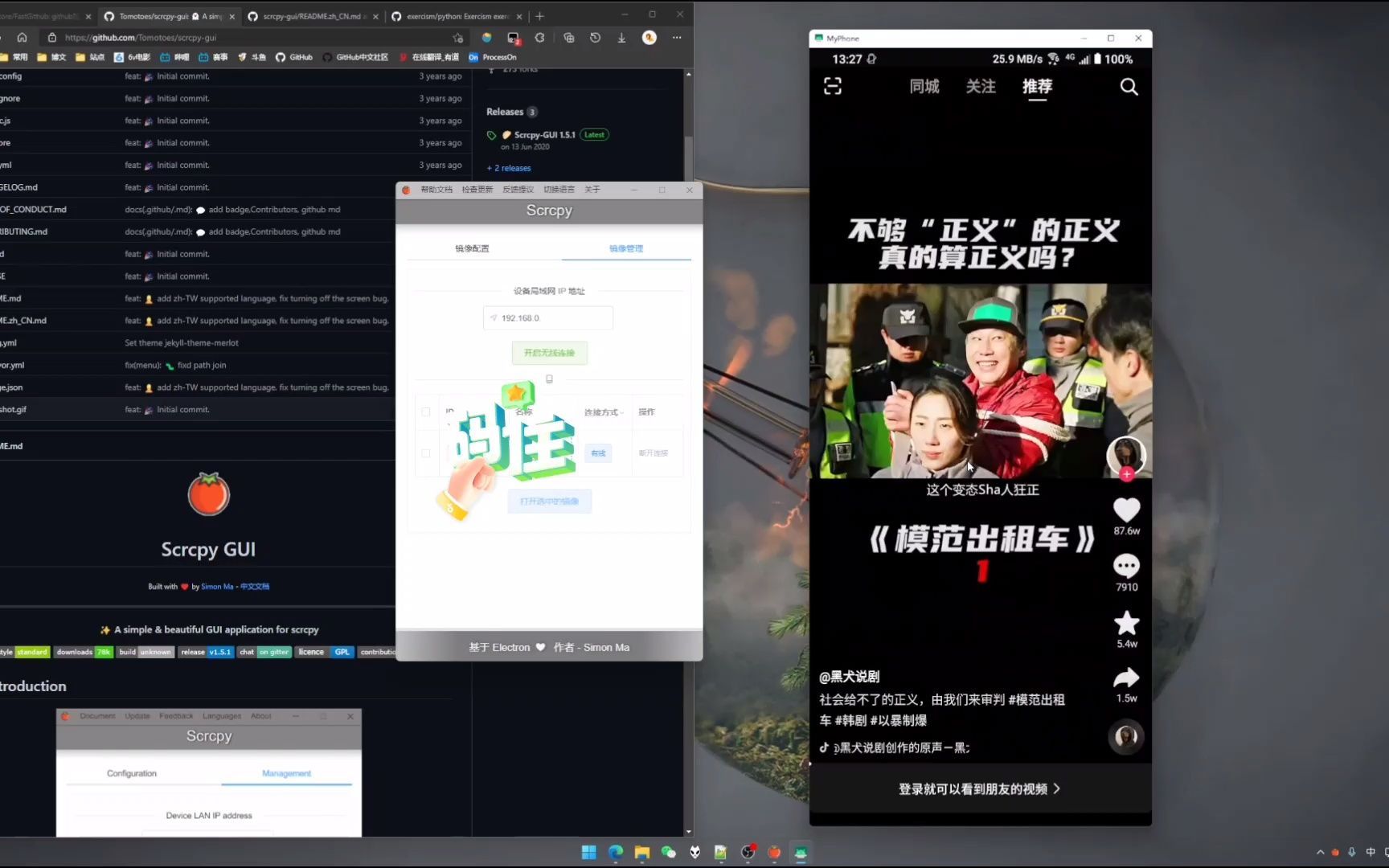
Task: Open the 关于 menu in Scrcpy
Action: (x=592, y=190)
